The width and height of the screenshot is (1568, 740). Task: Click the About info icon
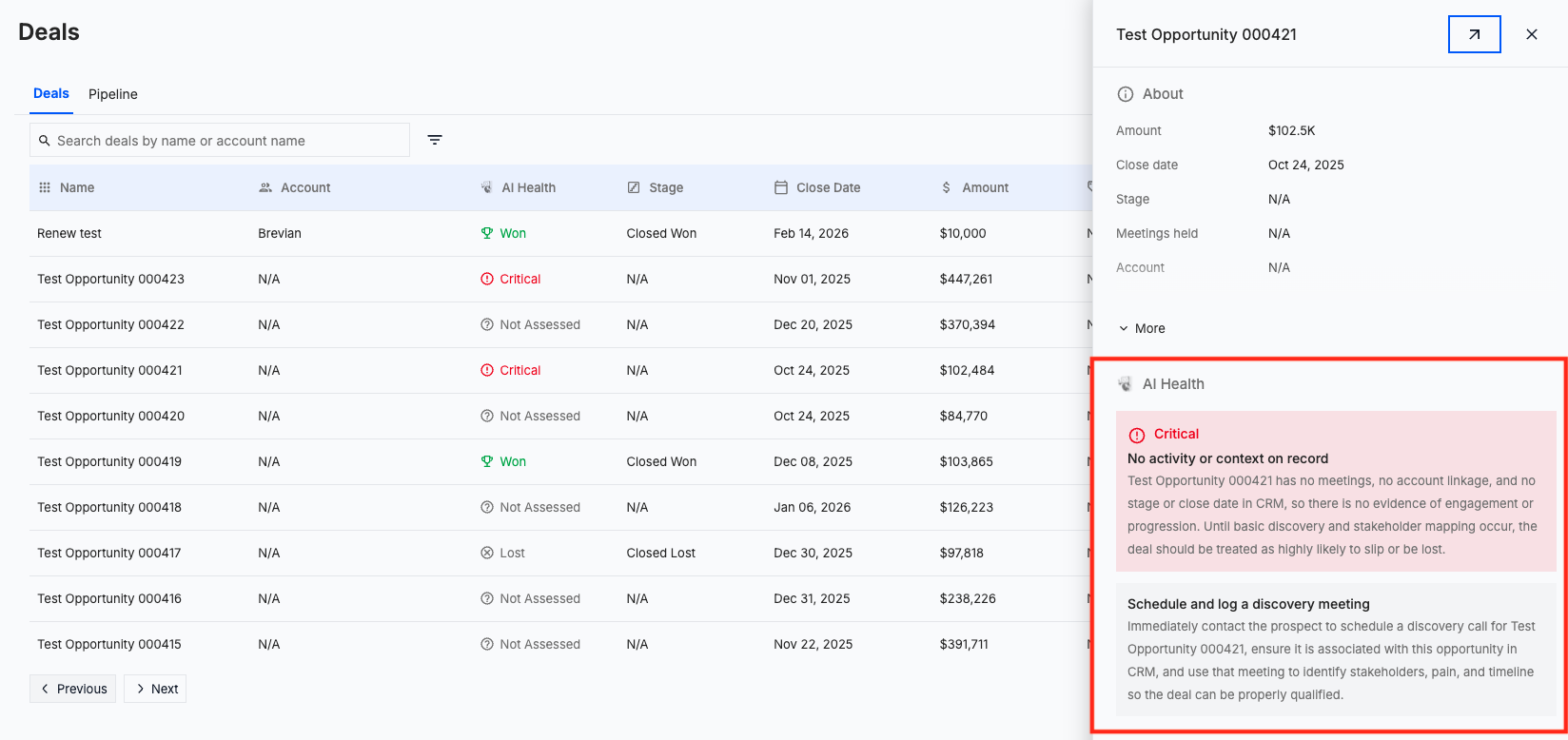[1126, 94]
